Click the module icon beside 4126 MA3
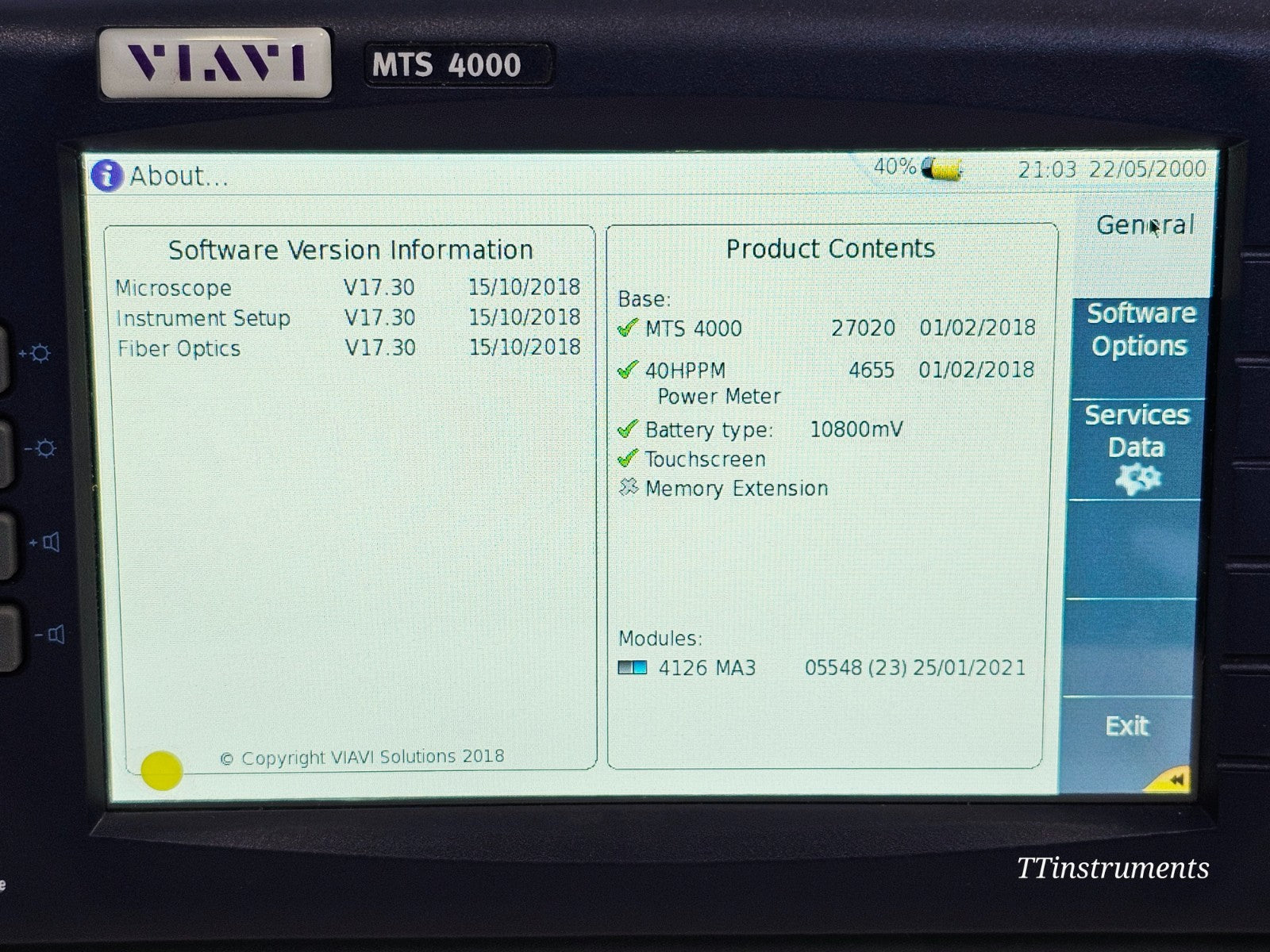 tap(633, 668)
